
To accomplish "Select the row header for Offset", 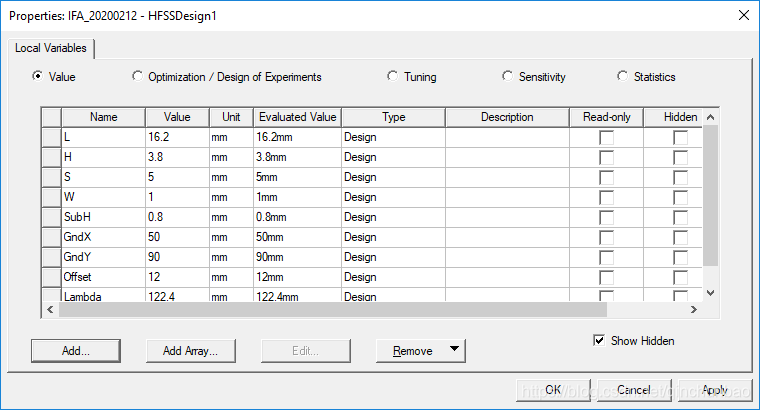I will (x=51, y=277).
